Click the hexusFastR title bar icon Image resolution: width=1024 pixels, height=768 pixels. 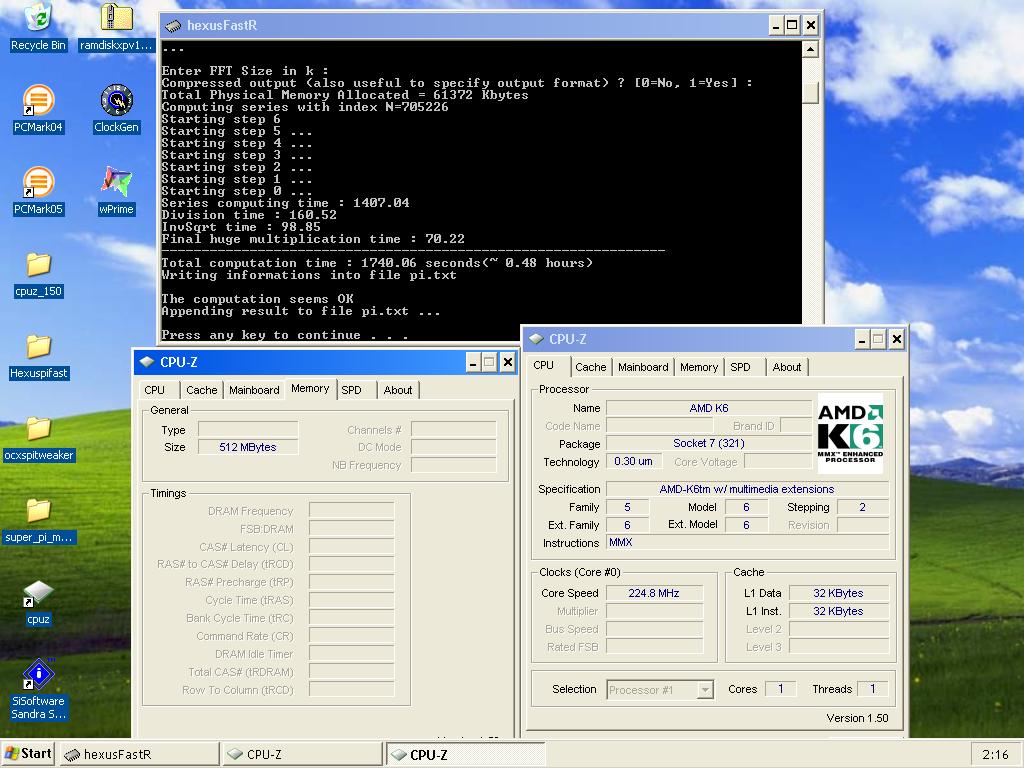pyautogui.click(x=173, y=25)
